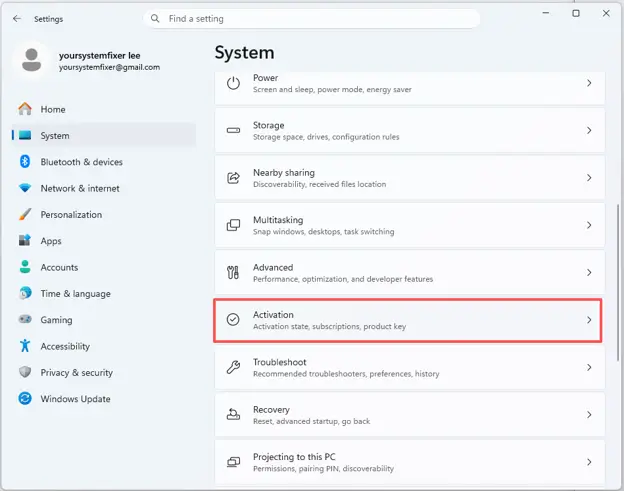Click 'Performance, optimization, and developer features' text
The width and height of the screenshot is (624, 491).
click(343, 279)
